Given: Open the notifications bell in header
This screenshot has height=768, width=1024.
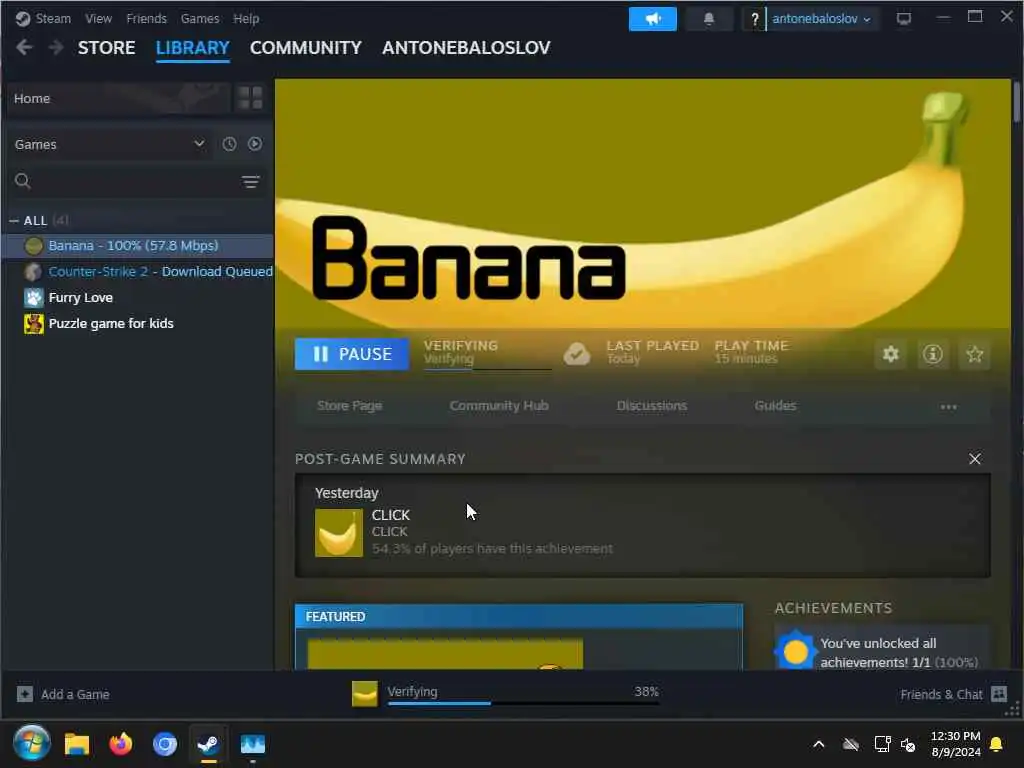Looking at the screenshot, I should pos(709,19).
